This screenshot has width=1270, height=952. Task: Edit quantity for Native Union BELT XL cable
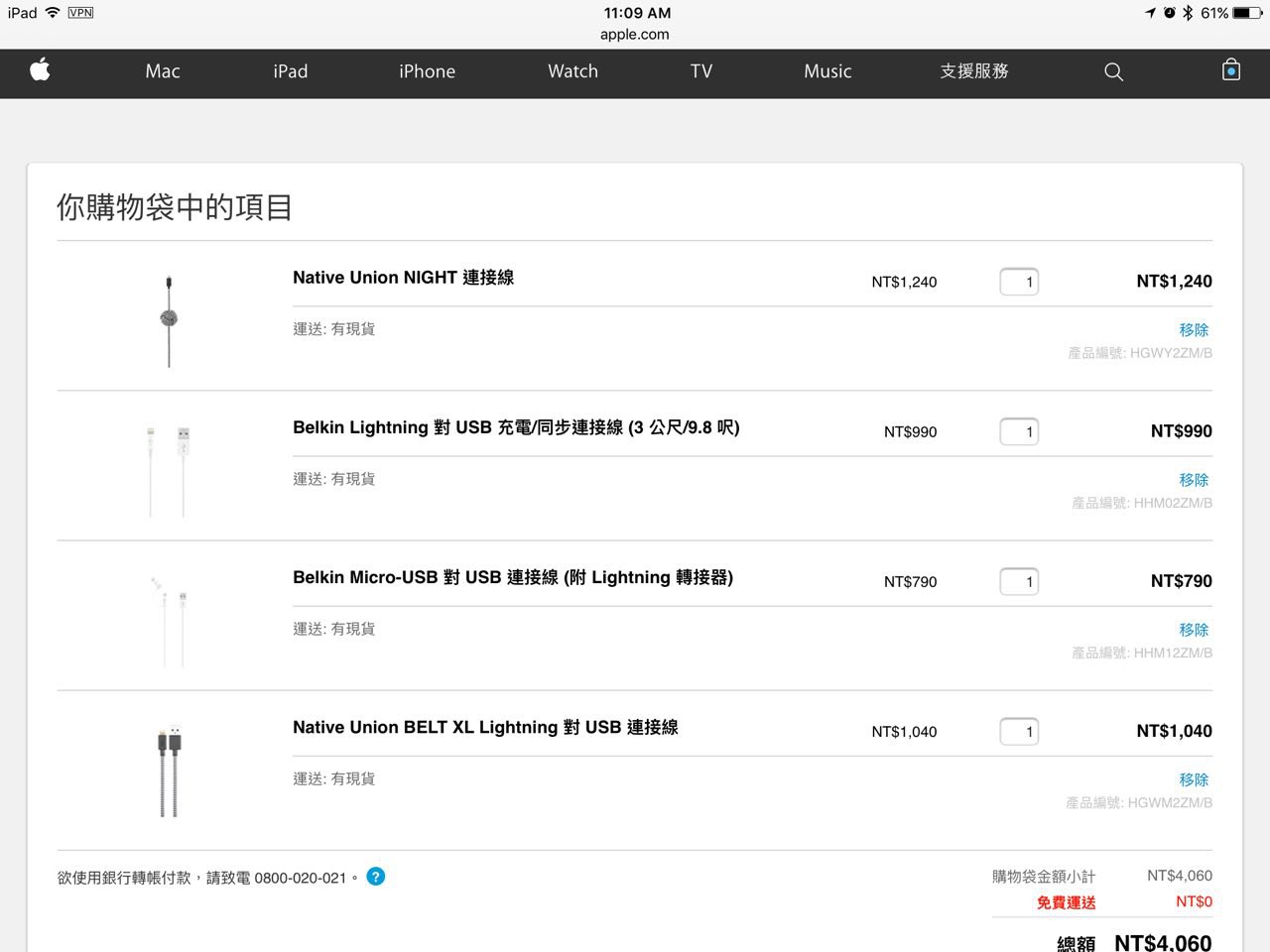pyautogui.click(x=1019, y=732)
